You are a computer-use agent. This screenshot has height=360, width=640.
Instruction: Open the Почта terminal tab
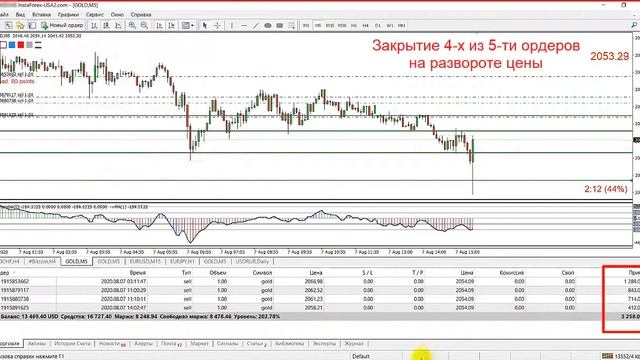(x=171, y=344)
